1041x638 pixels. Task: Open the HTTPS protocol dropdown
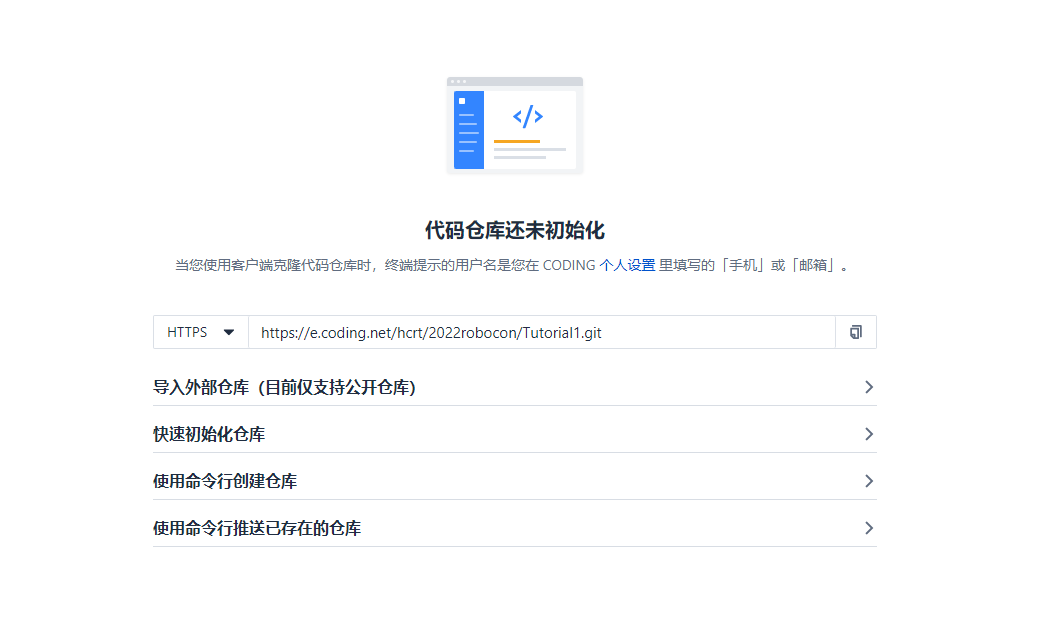[x=200, y=332]
